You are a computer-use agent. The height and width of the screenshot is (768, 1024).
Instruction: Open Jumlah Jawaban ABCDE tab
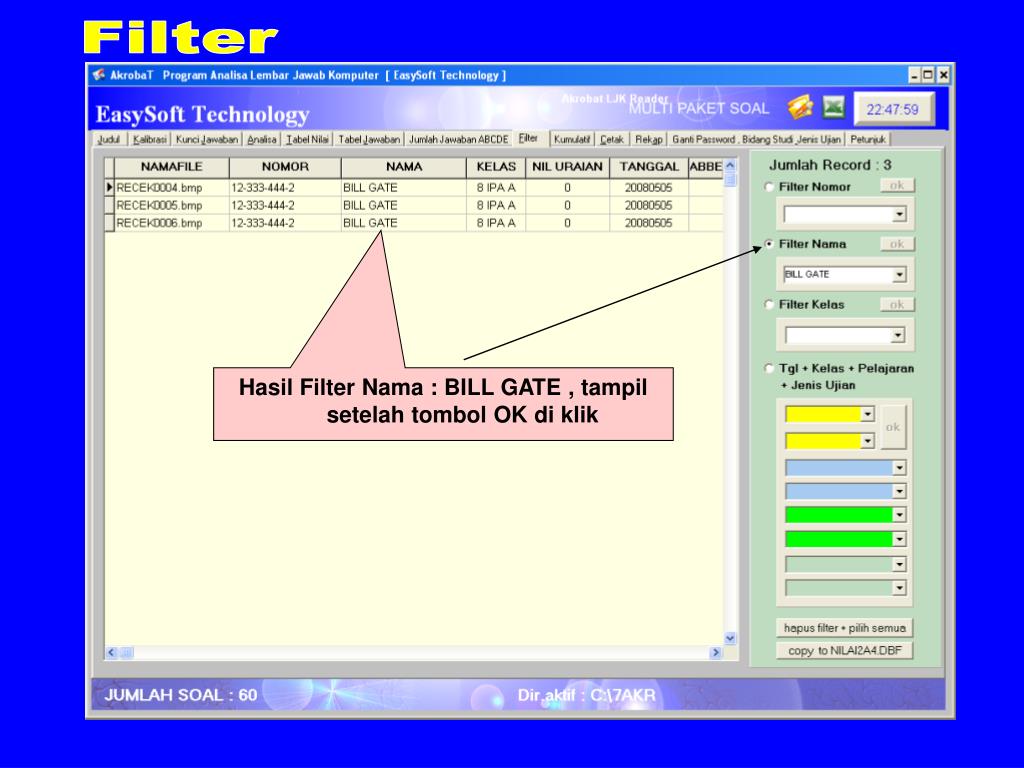[x=458, y=139]
